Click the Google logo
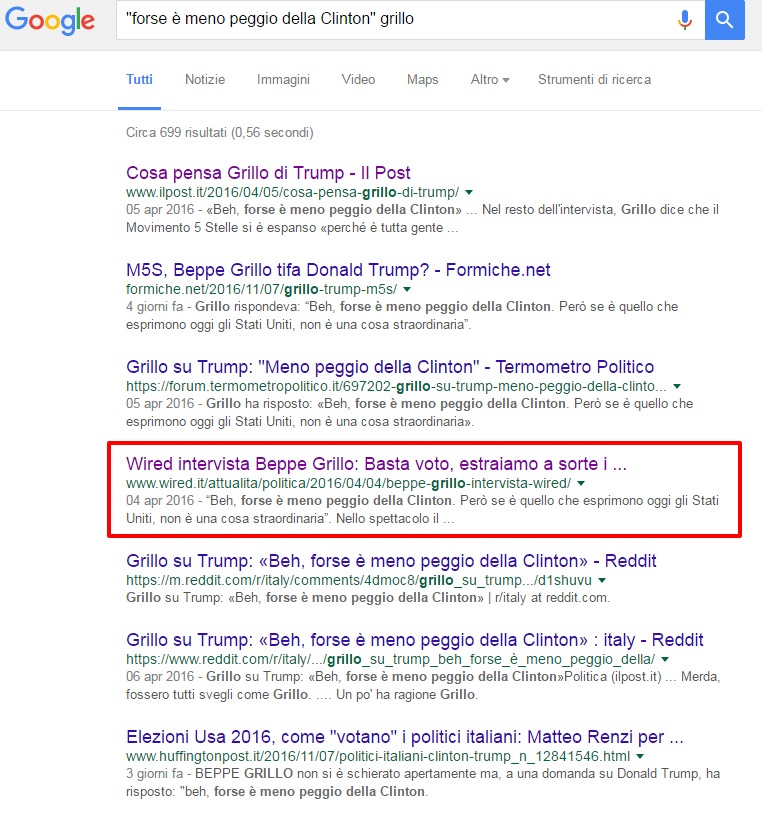The image size is (762, 815). pos(50,20)
